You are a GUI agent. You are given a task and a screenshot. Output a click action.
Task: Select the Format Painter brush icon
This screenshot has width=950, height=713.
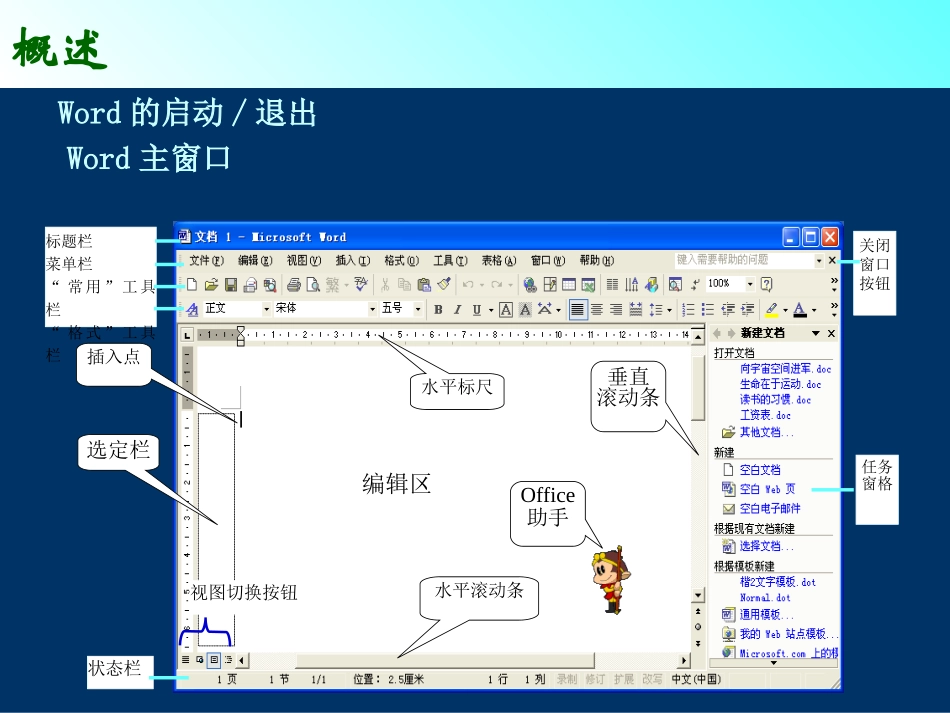click(x=444, y=284)
